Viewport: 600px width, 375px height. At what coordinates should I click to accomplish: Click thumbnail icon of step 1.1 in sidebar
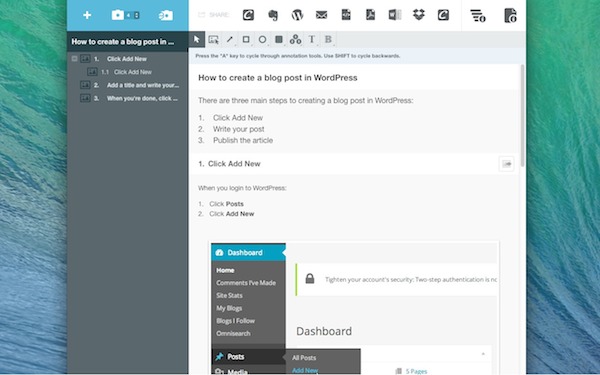pos(92,72)
